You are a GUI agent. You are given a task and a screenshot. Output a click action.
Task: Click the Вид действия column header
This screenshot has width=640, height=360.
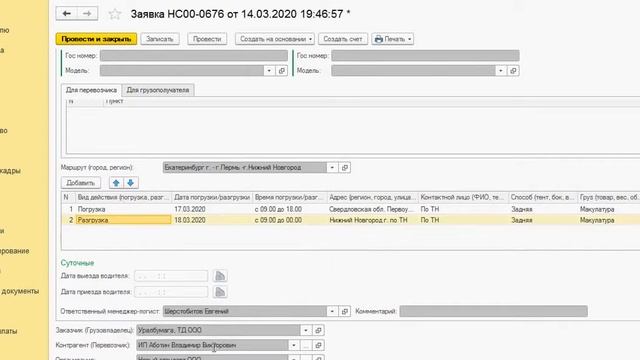123,198
